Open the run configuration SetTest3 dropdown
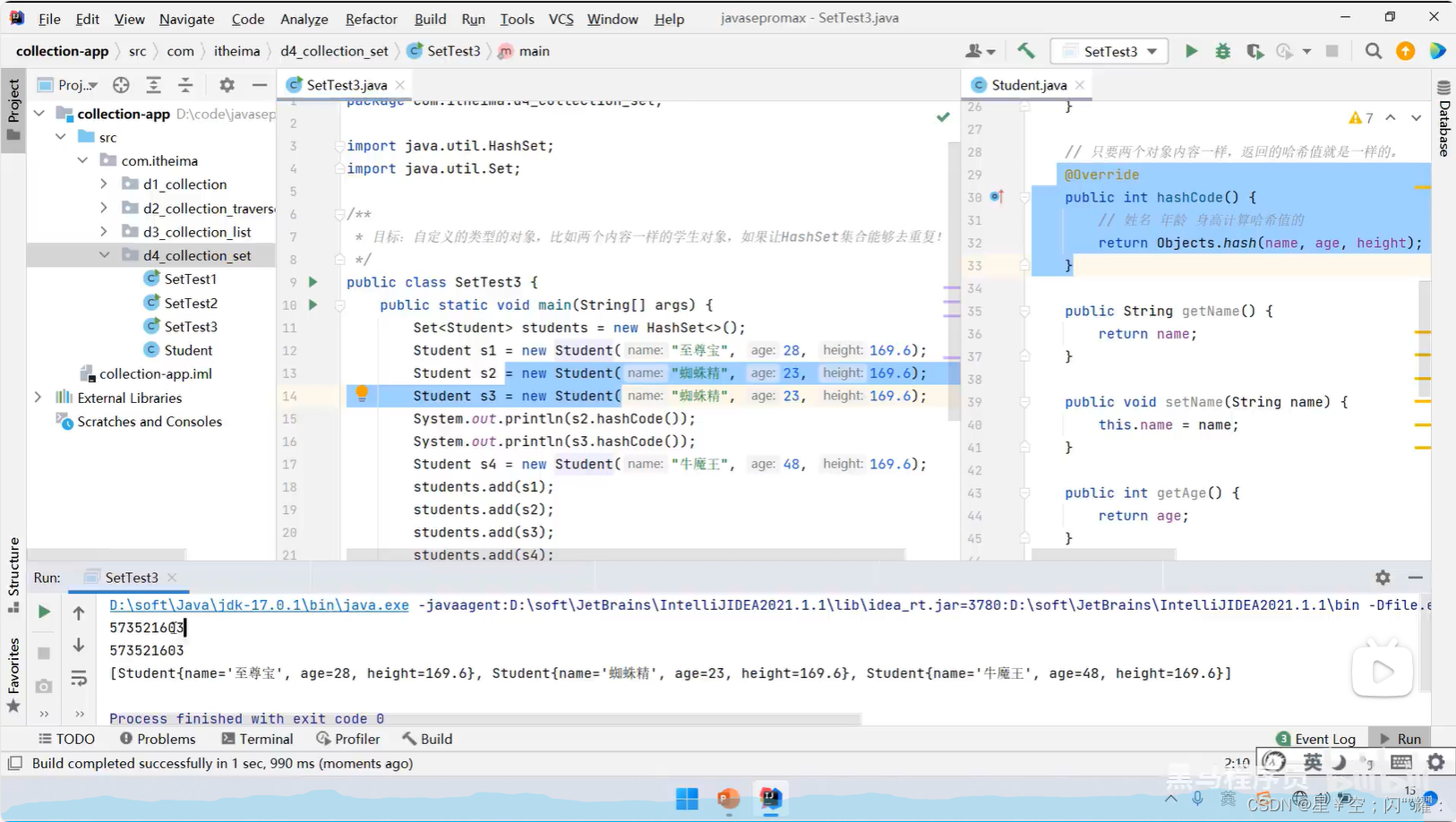 coord(1109,51)
